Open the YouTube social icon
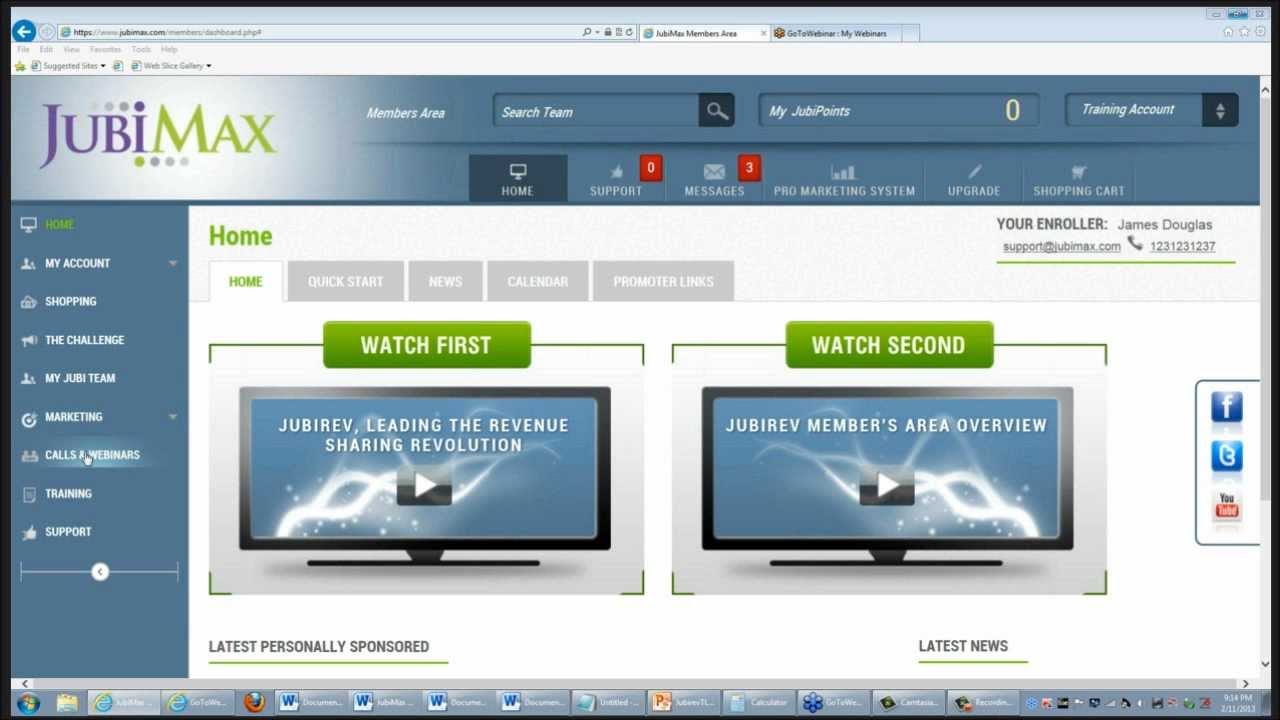The width and height of the screenshot is (1280, 720). coord(1227,507)
